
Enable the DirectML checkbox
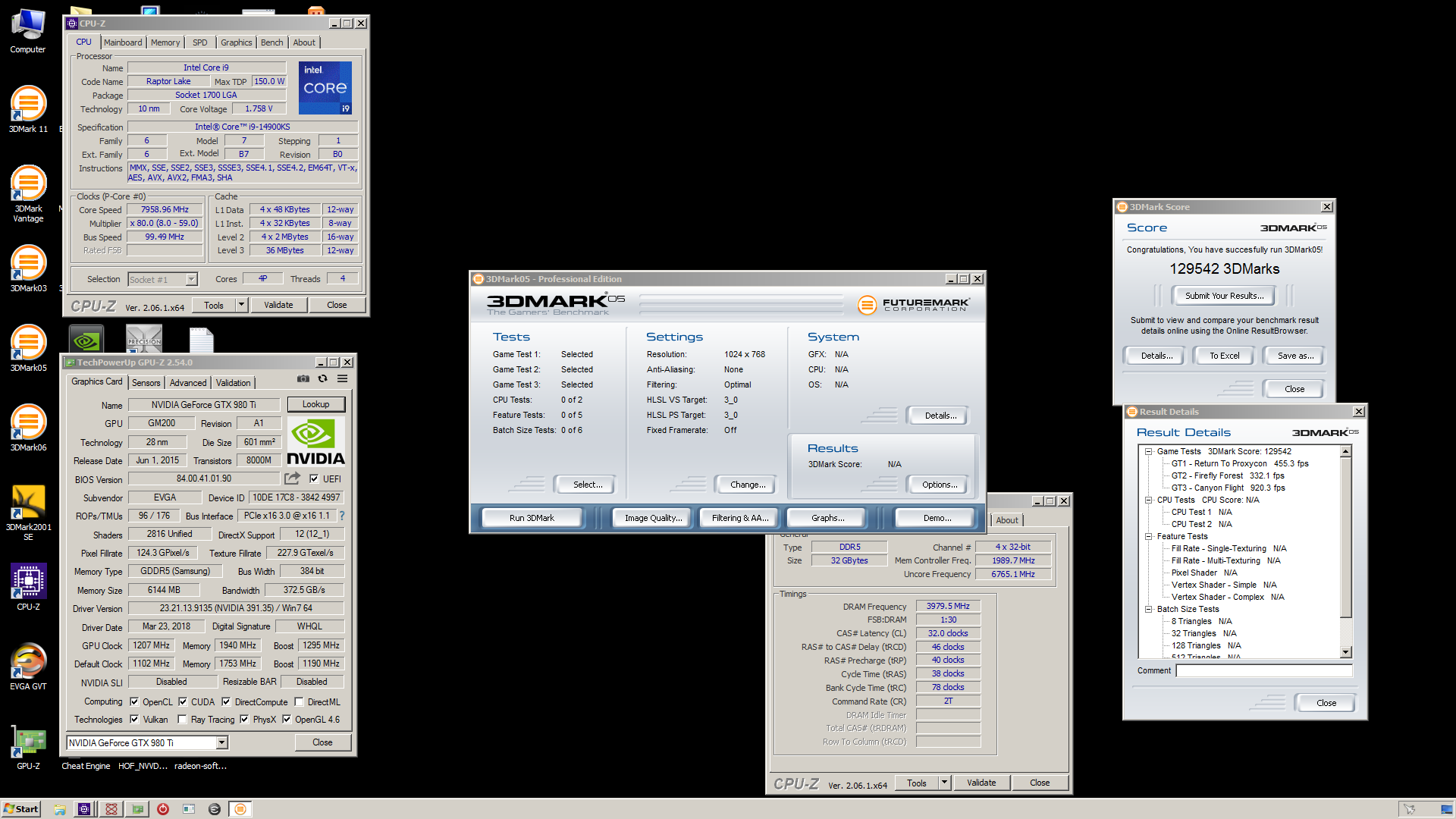coord(299,701)
